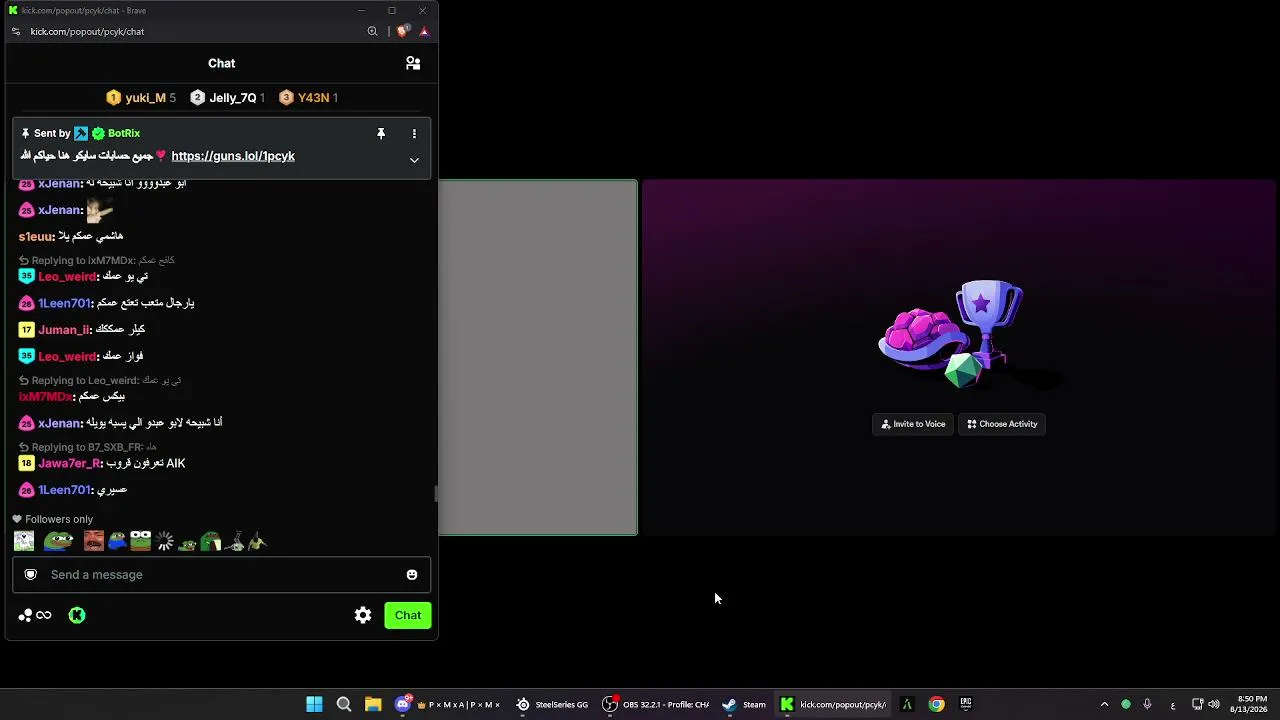Insert the smug Pepe frog emote
Image resolution: width=1280 pixels, height=720 pixels.
pyautogui.click(x=58, y=541)
